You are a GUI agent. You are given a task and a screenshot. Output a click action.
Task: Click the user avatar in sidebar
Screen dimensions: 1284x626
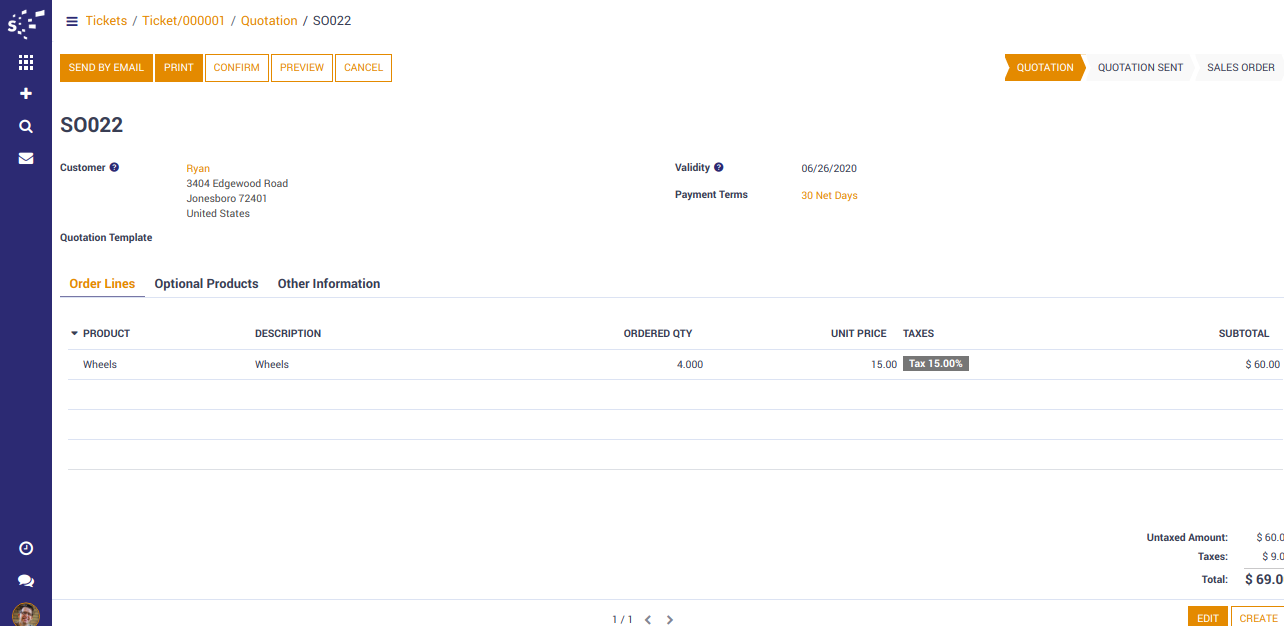click(26, 614)
